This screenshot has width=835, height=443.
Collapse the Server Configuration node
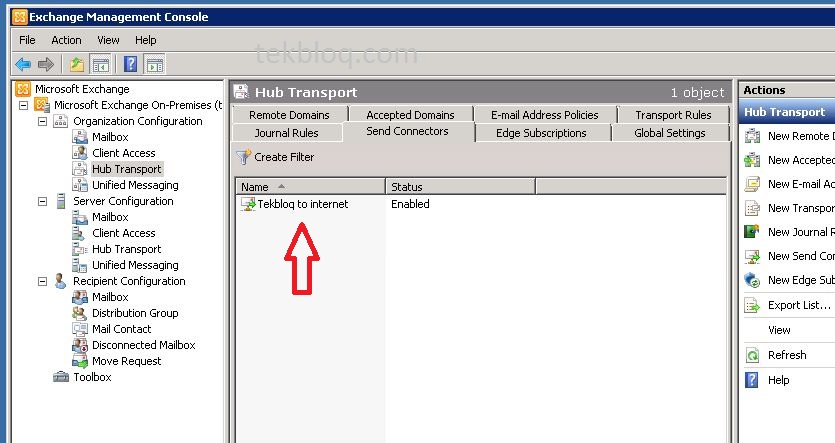(43, 201)
